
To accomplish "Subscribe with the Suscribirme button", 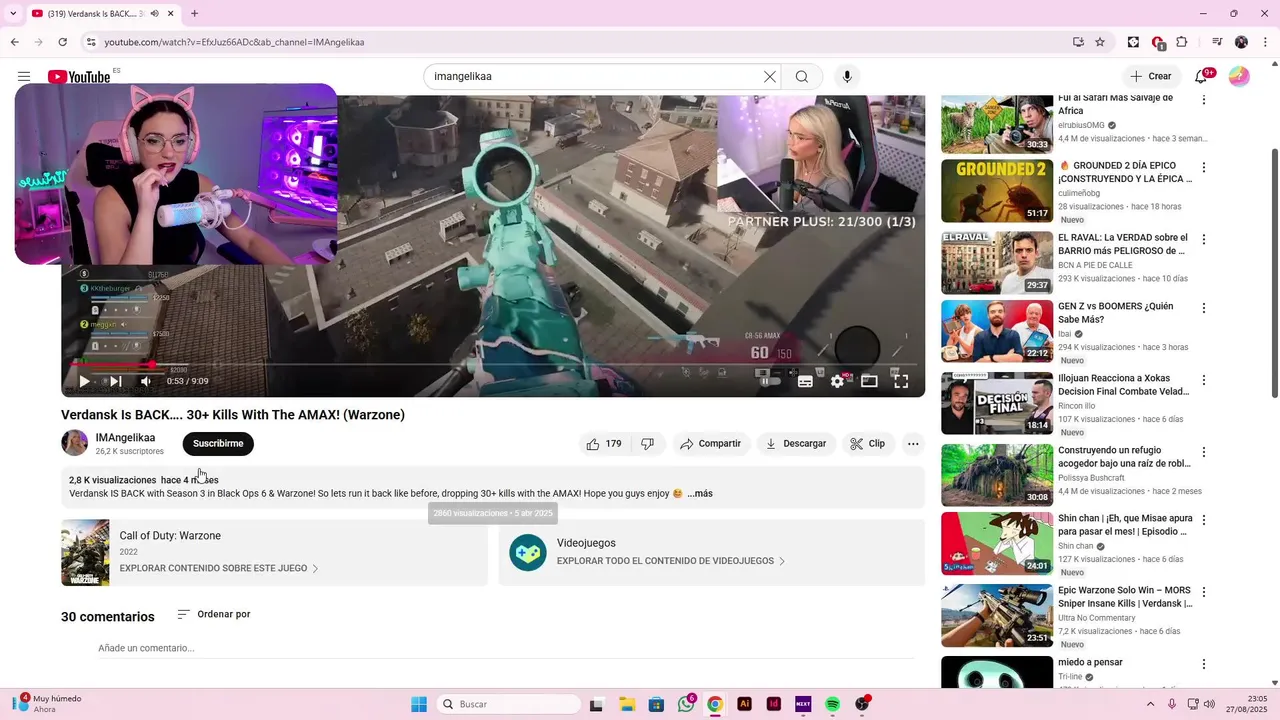I will (x=218, y=444).
